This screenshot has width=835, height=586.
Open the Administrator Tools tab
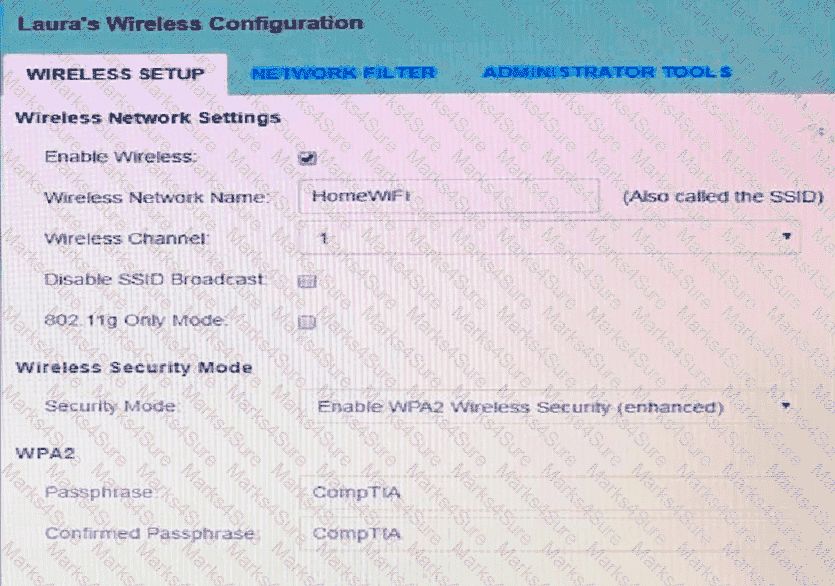(x=606, y=72)
